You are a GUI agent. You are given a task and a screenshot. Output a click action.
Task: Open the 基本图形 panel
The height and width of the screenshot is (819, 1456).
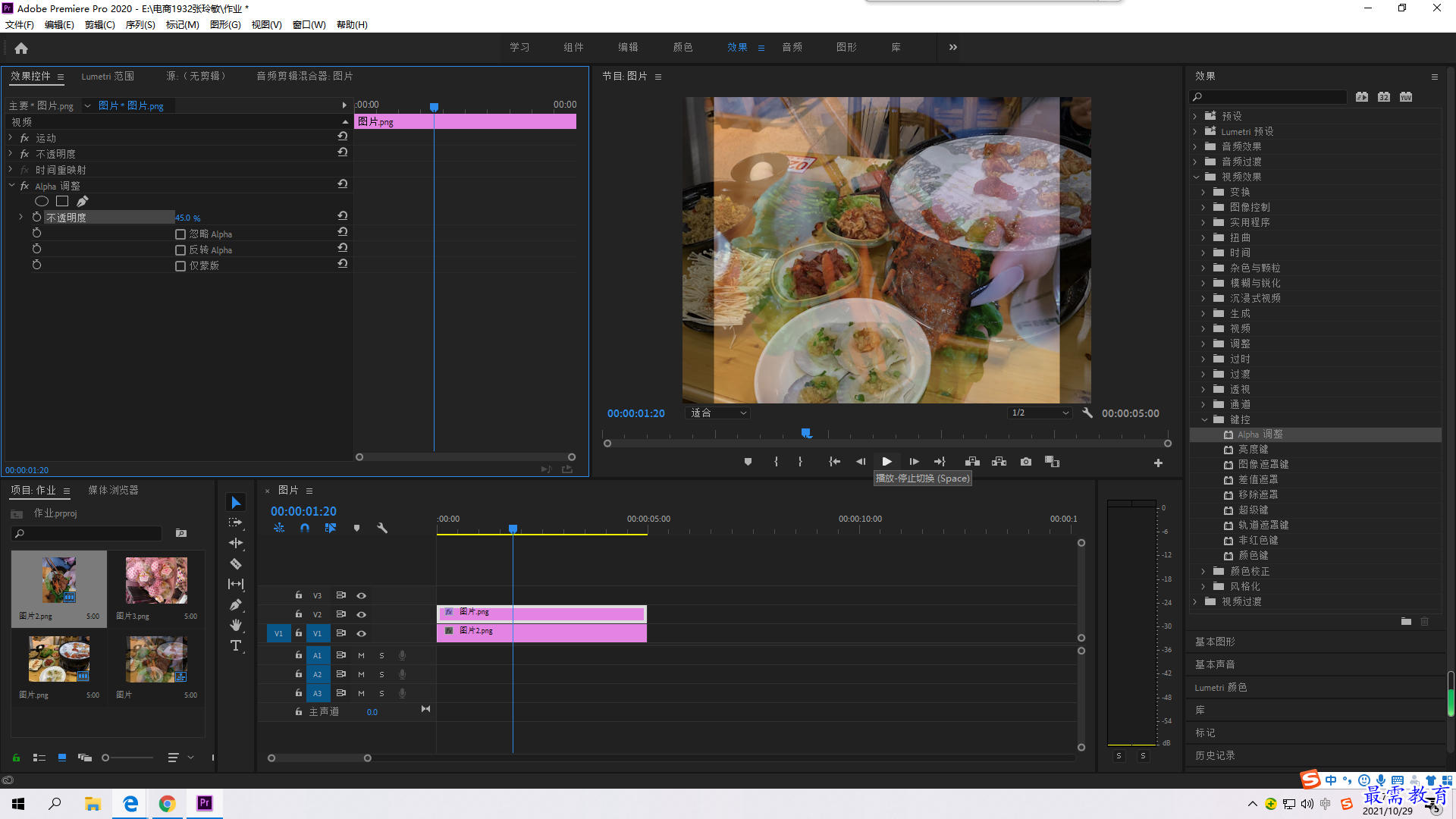(x=1215, y=642)
